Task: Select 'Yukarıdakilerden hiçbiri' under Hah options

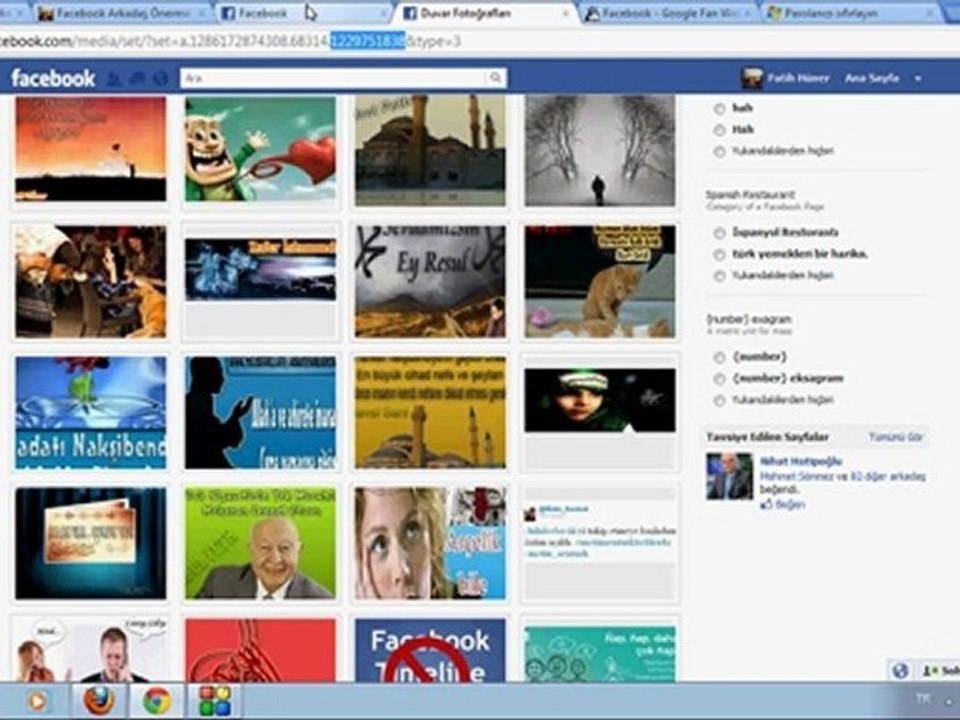Action: tap(719, 151)
